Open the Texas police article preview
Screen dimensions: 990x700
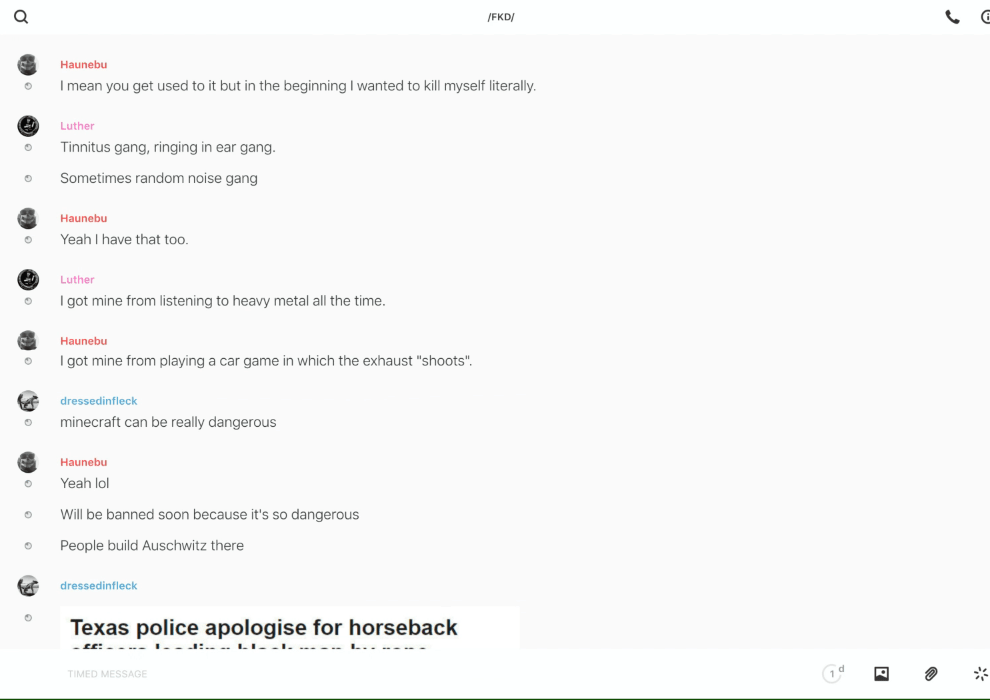(289, 628)
